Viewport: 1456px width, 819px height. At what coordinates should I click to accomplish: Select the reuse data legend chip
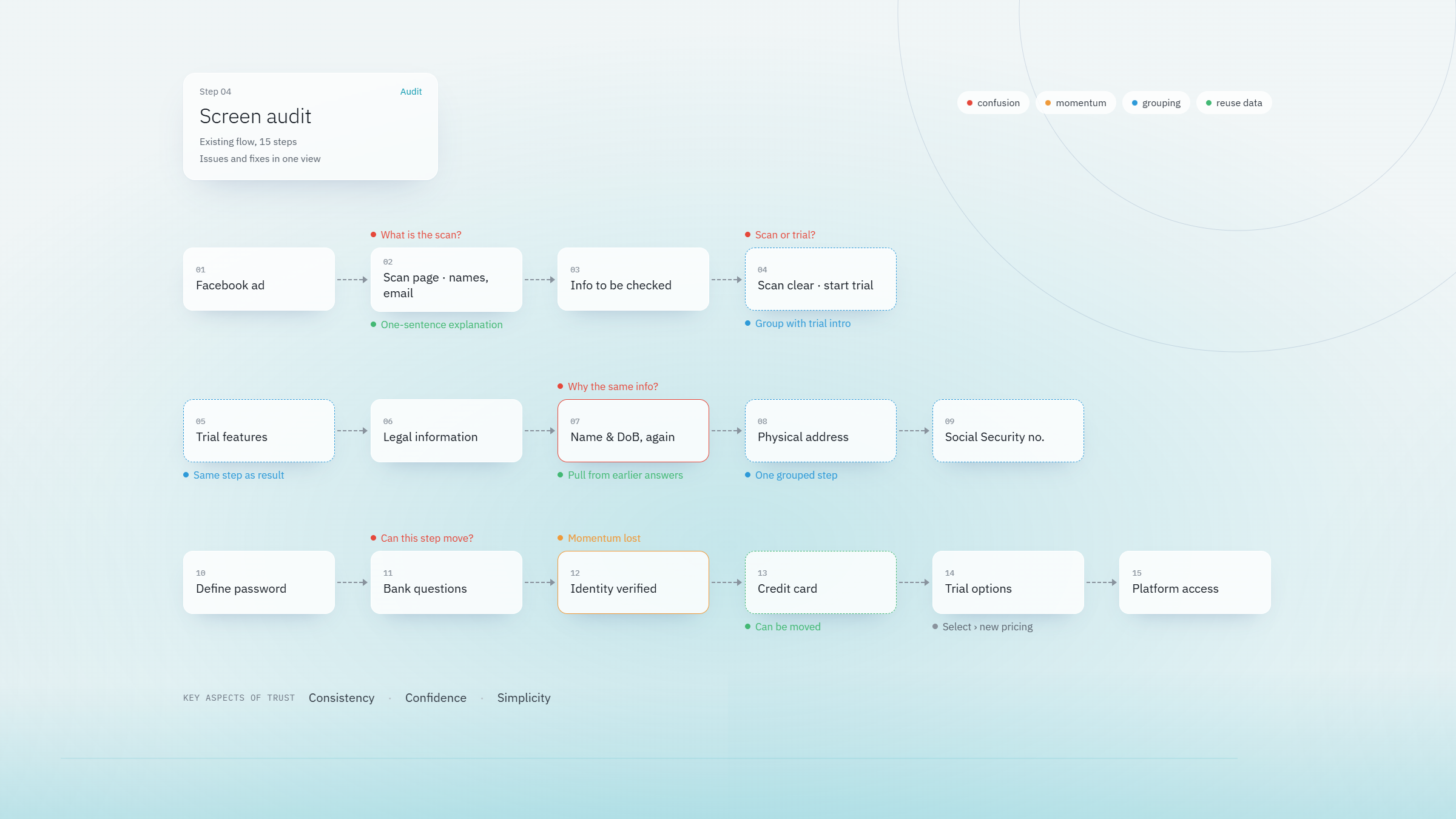[x=1234, y=103]
